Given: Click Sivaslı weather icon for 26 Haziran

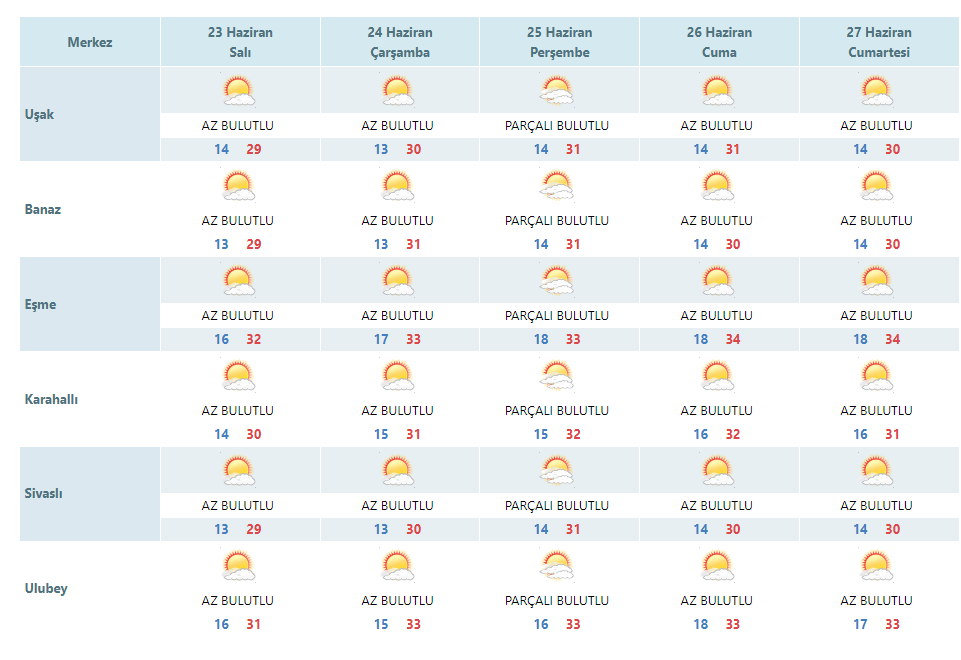Looking at the screenshot, I should pyautogui.click(x=717, y=471).
